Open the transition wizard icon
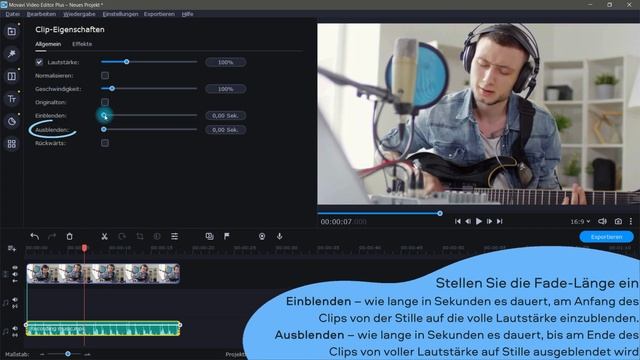640x360 pixels. [209, 236]
